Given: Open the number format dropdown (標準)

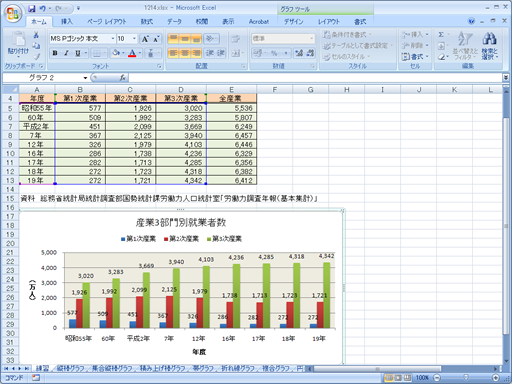Looking at the screenshot, I should tap(312, 39).
